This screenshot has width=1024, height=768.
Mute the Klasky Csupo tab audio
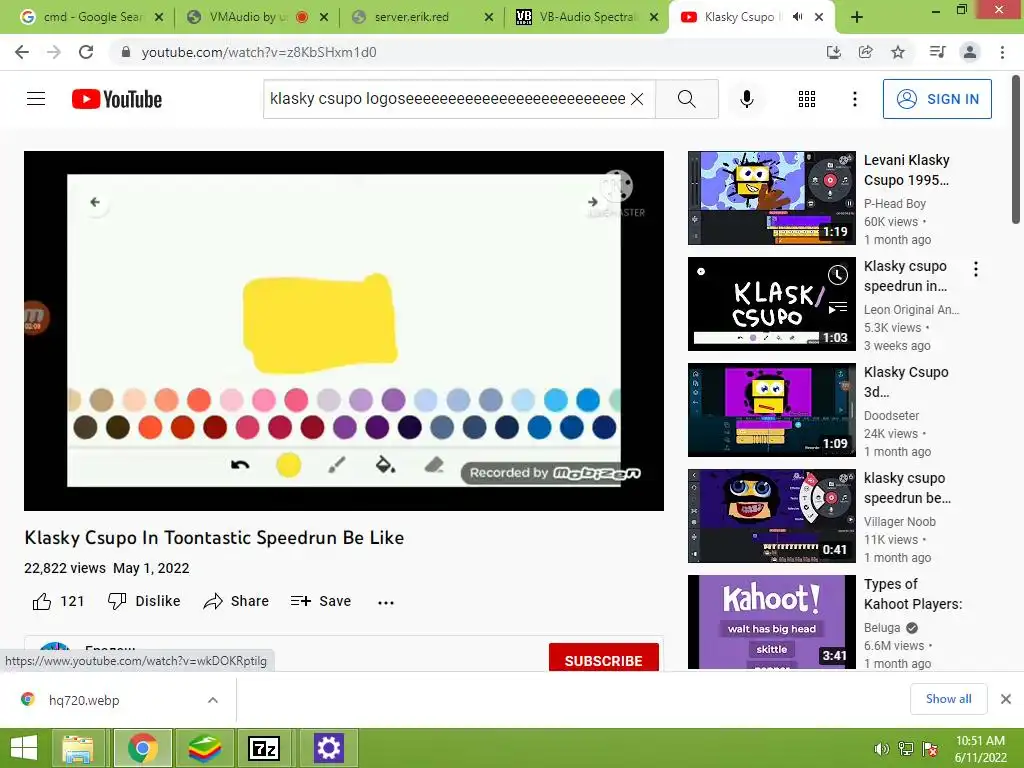[x=797, y=17]
